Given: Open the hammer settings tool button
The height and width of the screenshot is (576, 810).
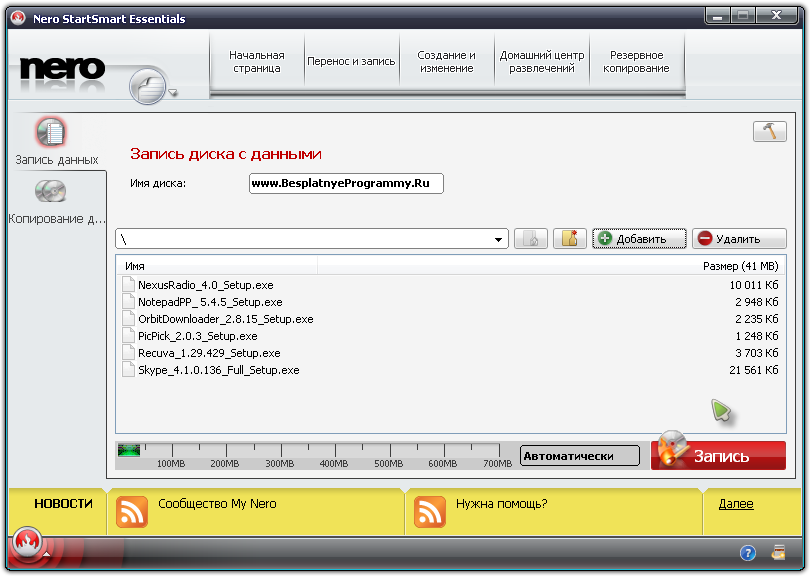Looking at the screenshot, I should coord(770,131).
